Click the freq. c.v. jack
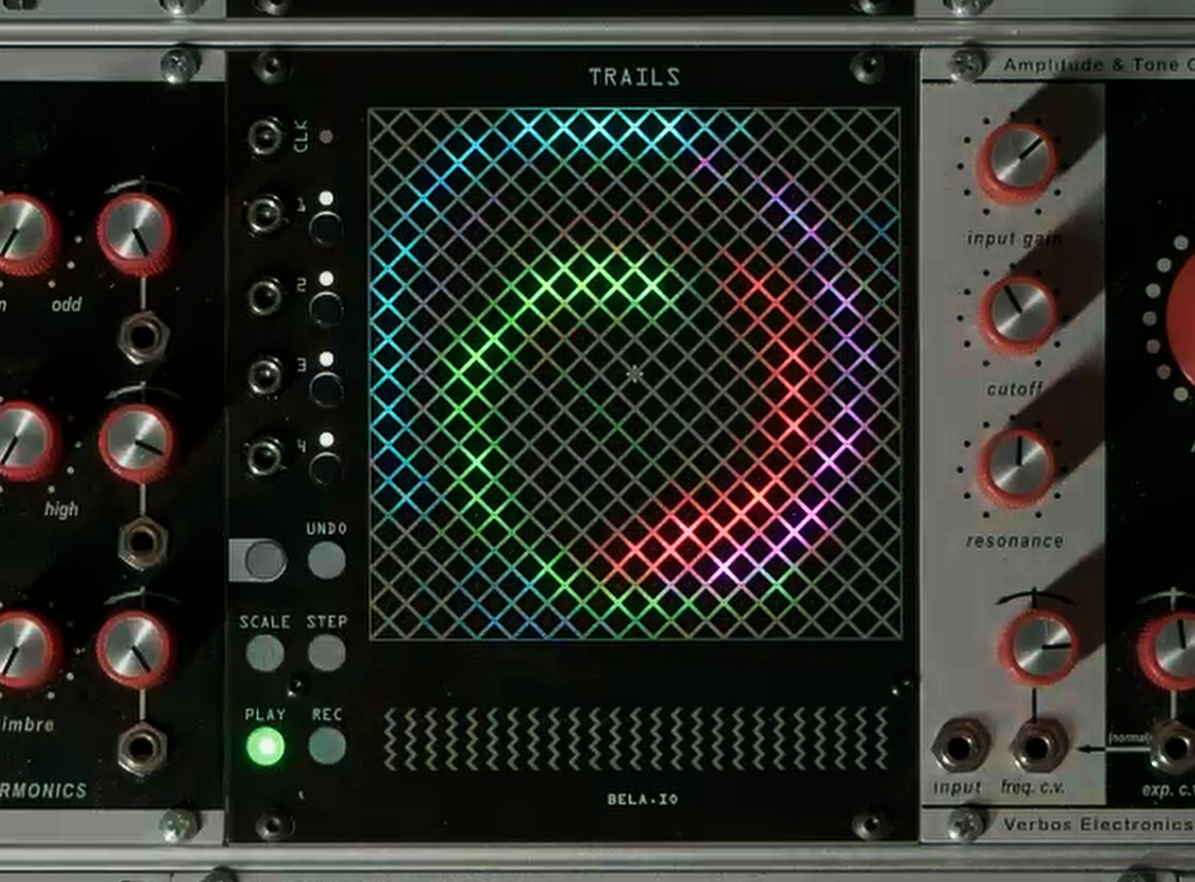Image resolution: width=1195 pixels, height=882 pixels. click(x=1039, y=746)
